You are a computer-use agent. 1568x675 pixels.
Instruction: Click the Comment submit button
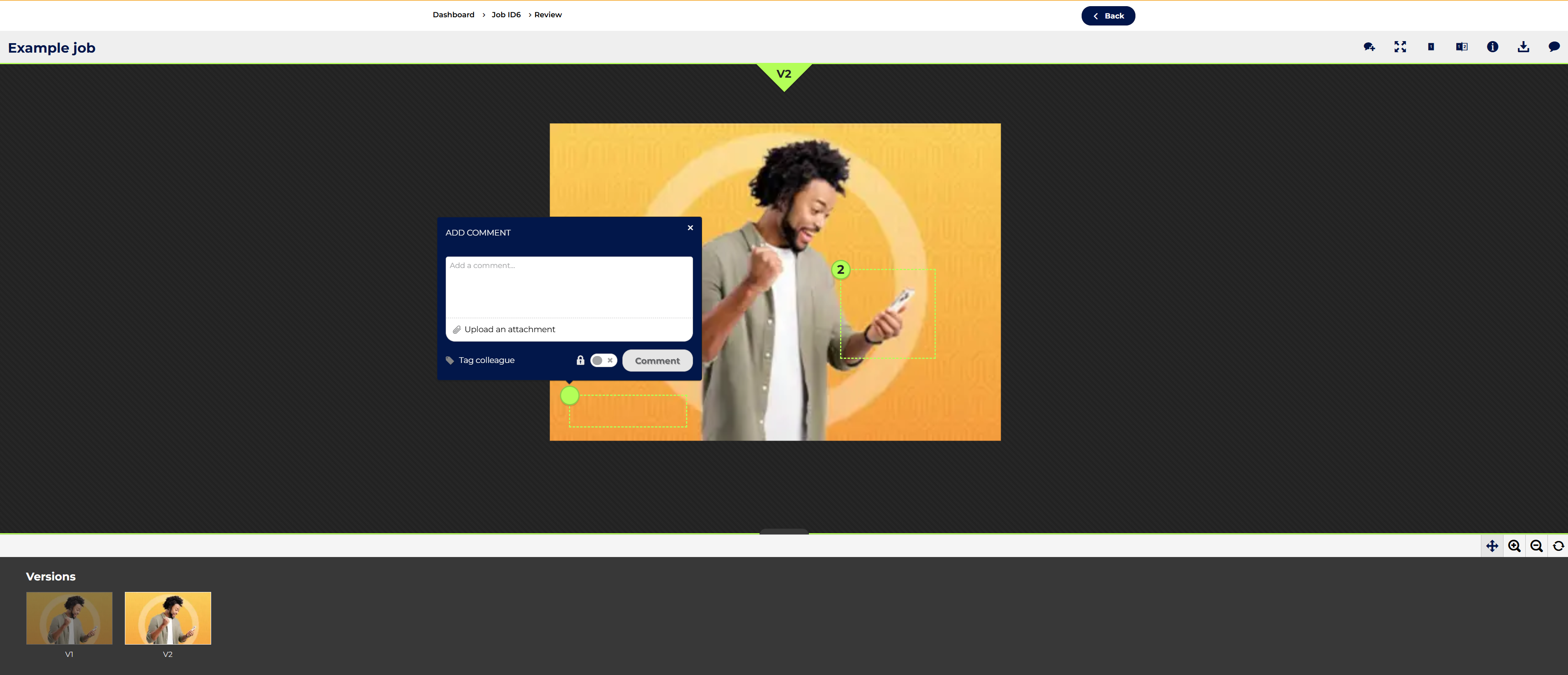(657, 361)
